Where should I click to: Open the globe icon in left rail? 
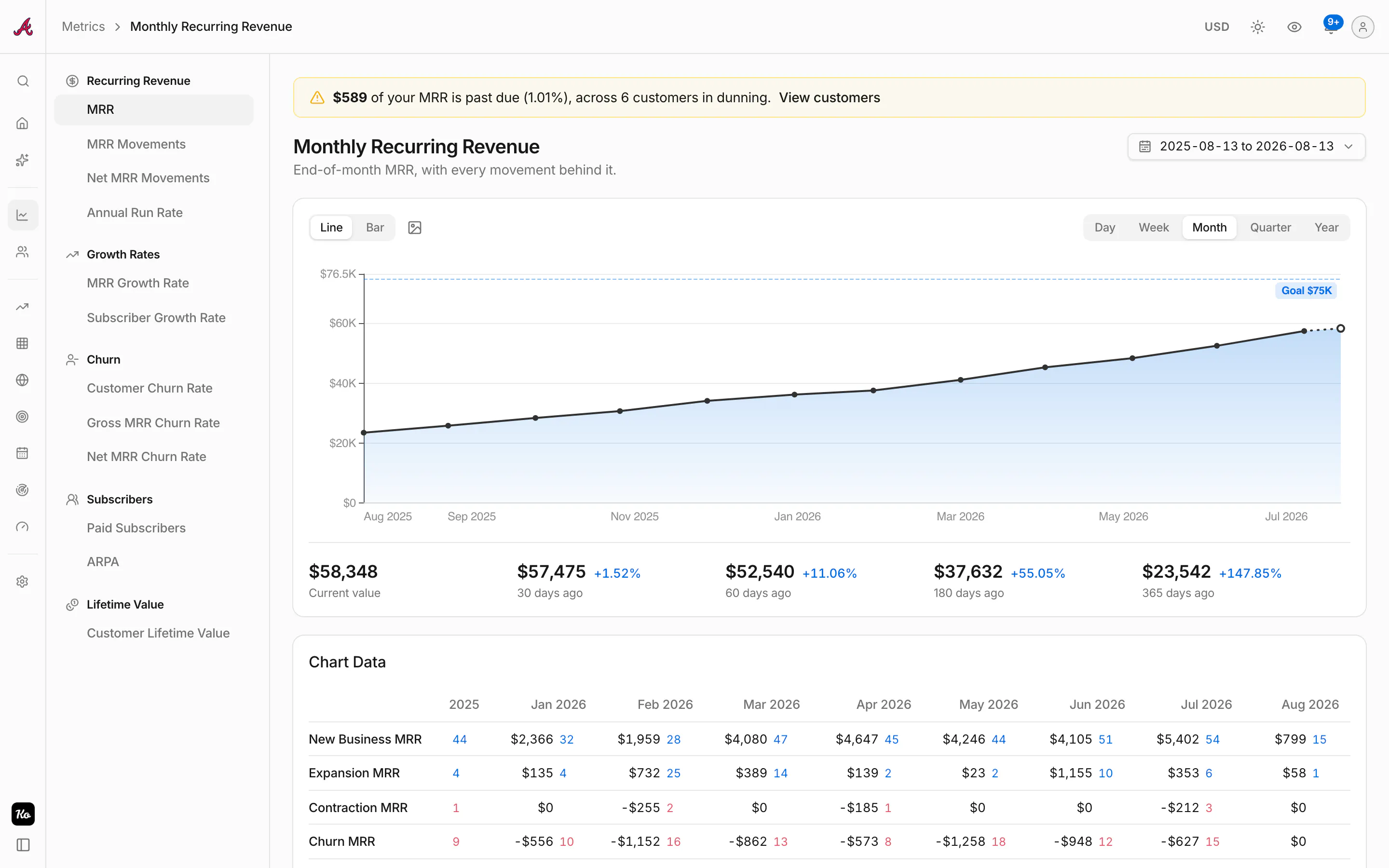click(x=22, y=380)
